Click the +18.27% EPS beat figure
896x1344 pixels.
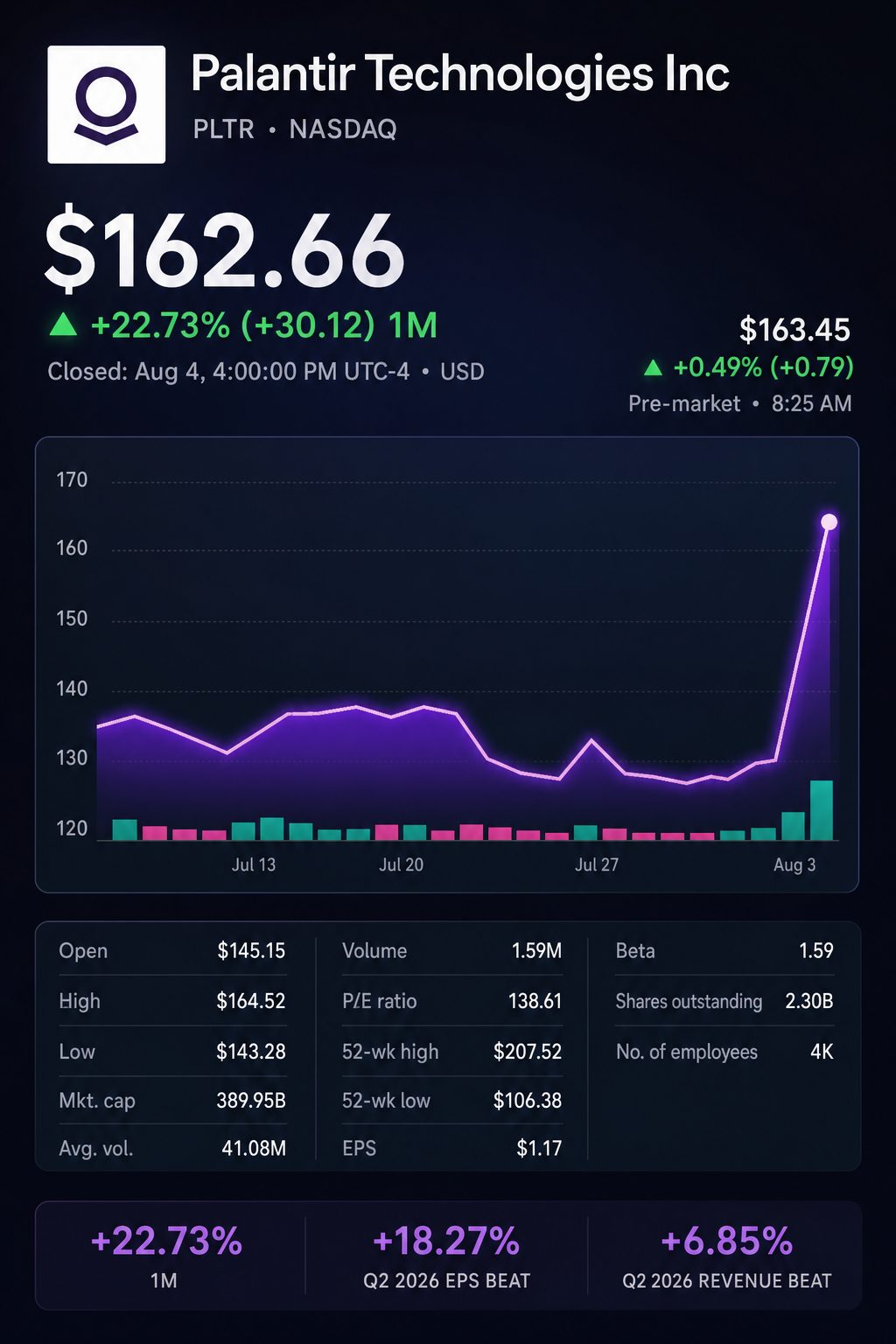[x=446, y=1241]
